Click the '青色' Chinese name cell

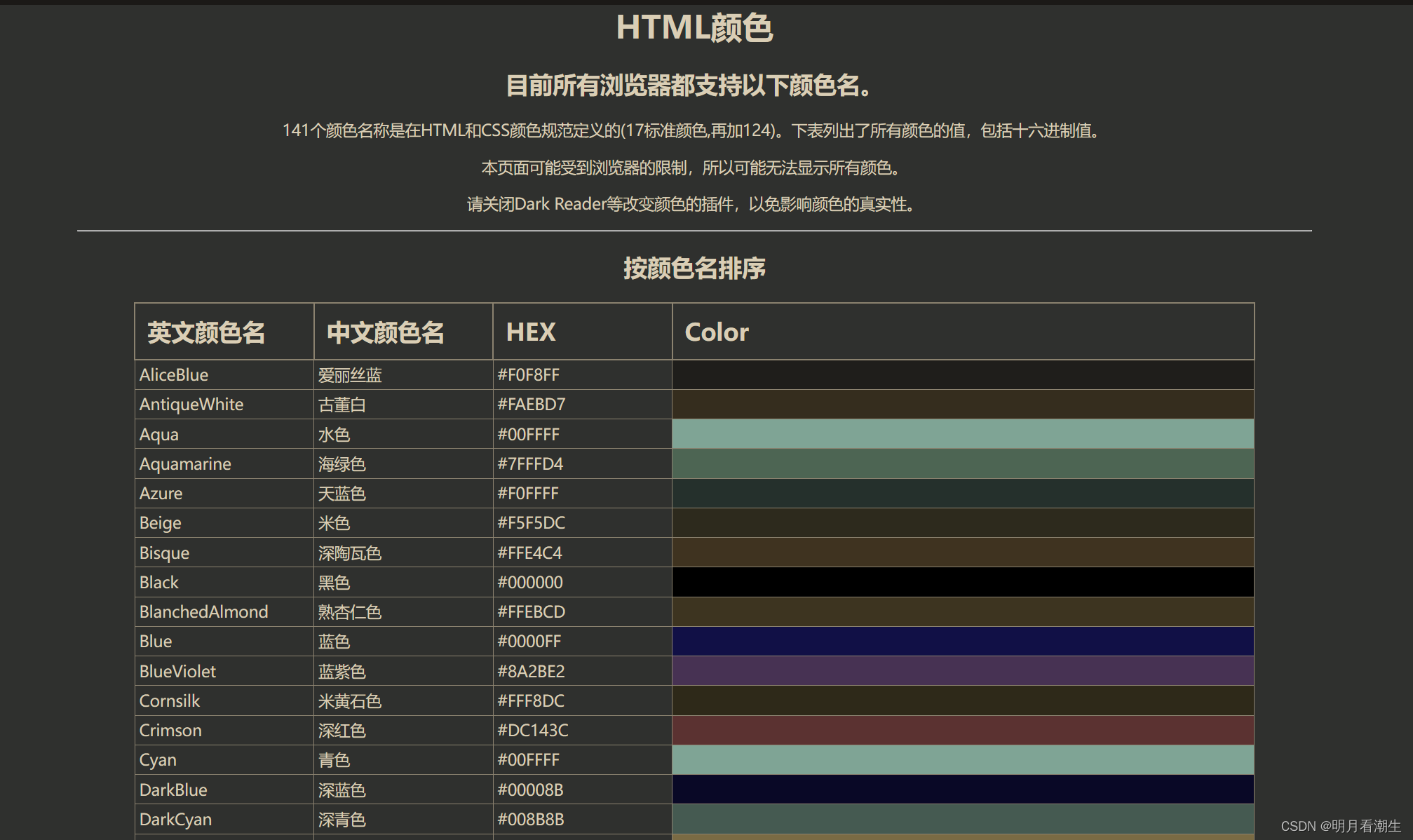tap(403, 759)
